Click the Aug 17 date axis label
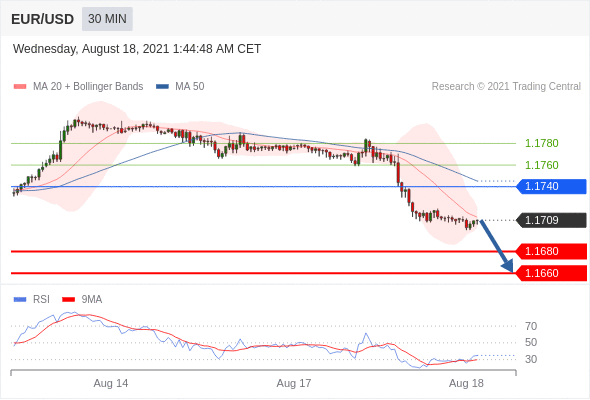 [294, 383]
